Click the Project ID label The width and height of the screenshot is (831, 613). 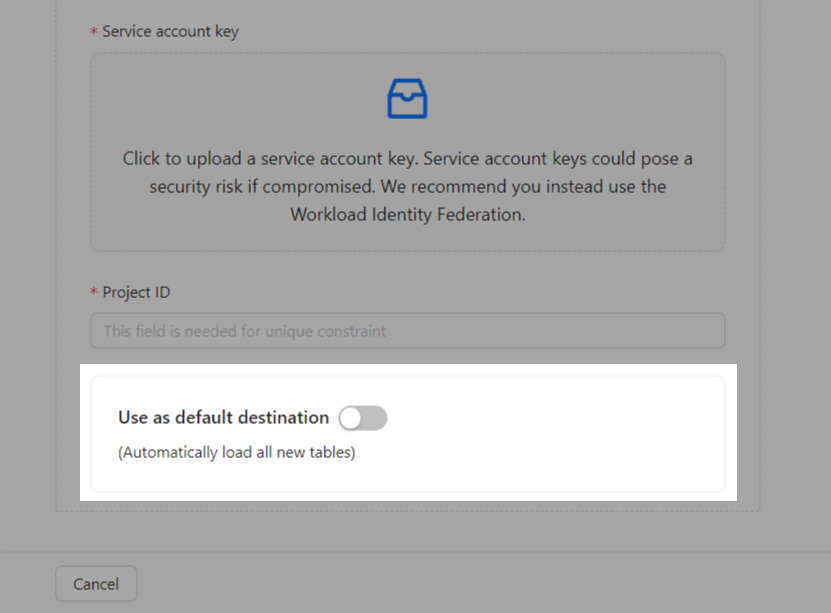pyautogui.click(x=136, y=292)
